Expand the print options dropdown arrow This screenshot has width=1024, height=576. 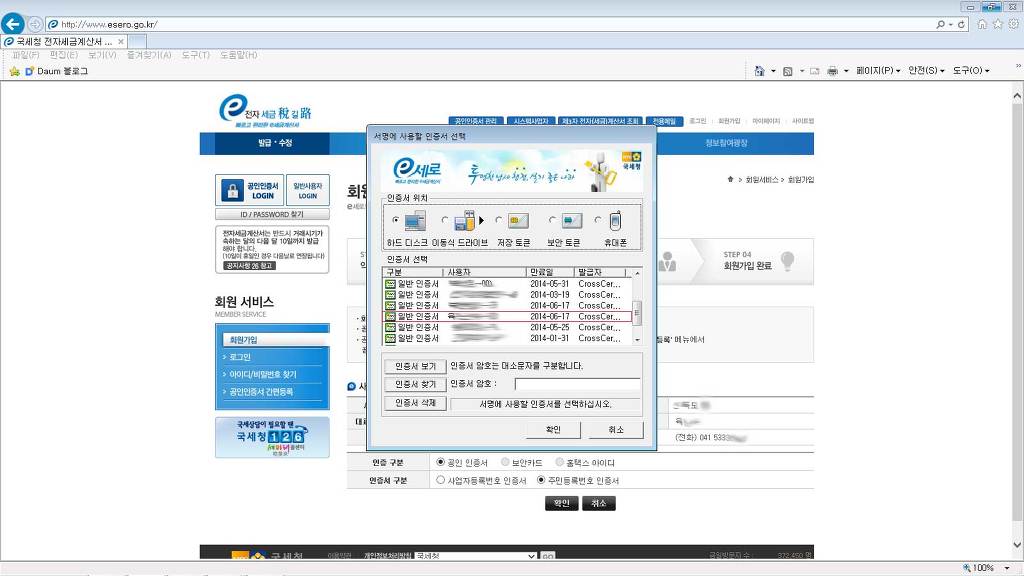[x=846, y=71]
